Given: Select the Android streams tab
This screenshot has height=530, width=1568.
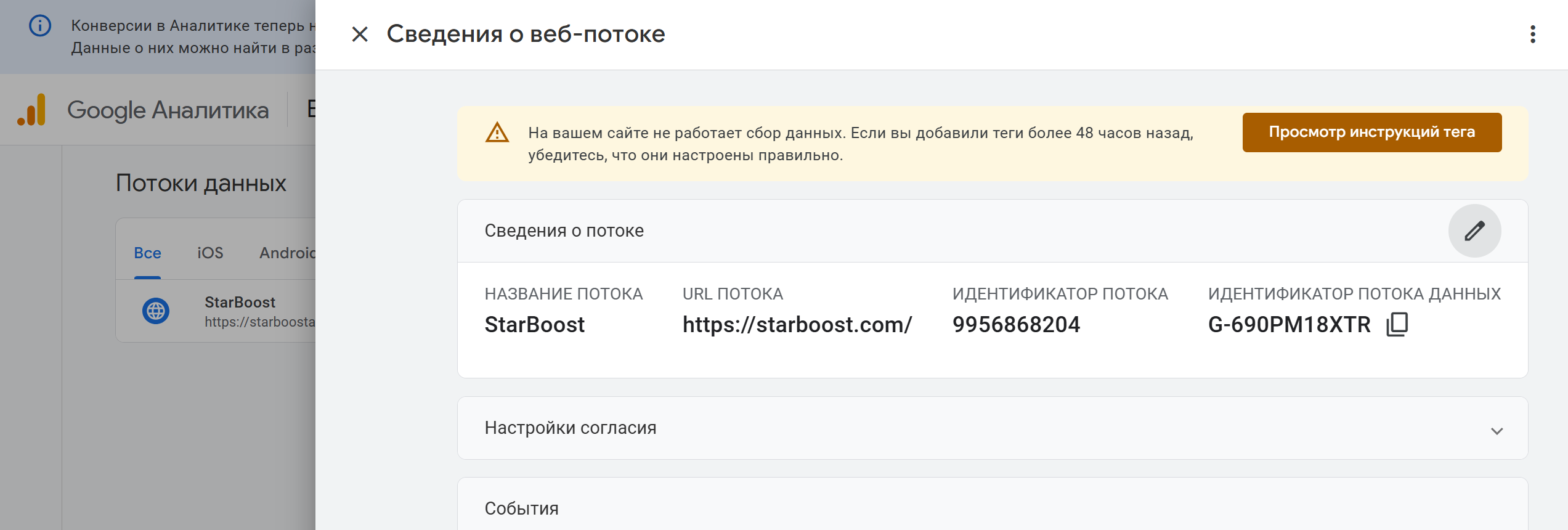Looking at the screenshot, I should [287, 253].
